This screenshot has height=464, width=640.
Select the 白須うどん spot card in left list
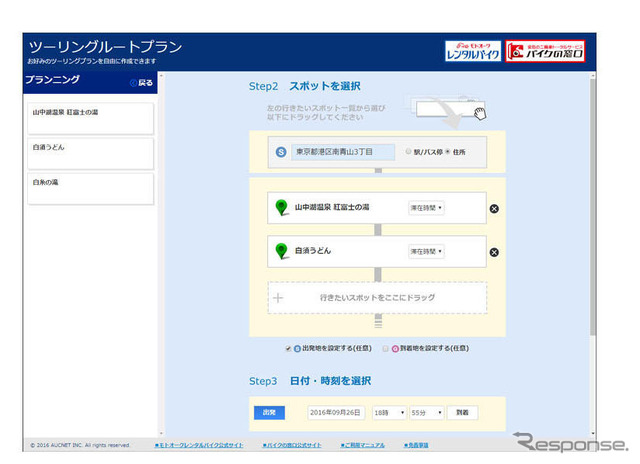point(91,153)
